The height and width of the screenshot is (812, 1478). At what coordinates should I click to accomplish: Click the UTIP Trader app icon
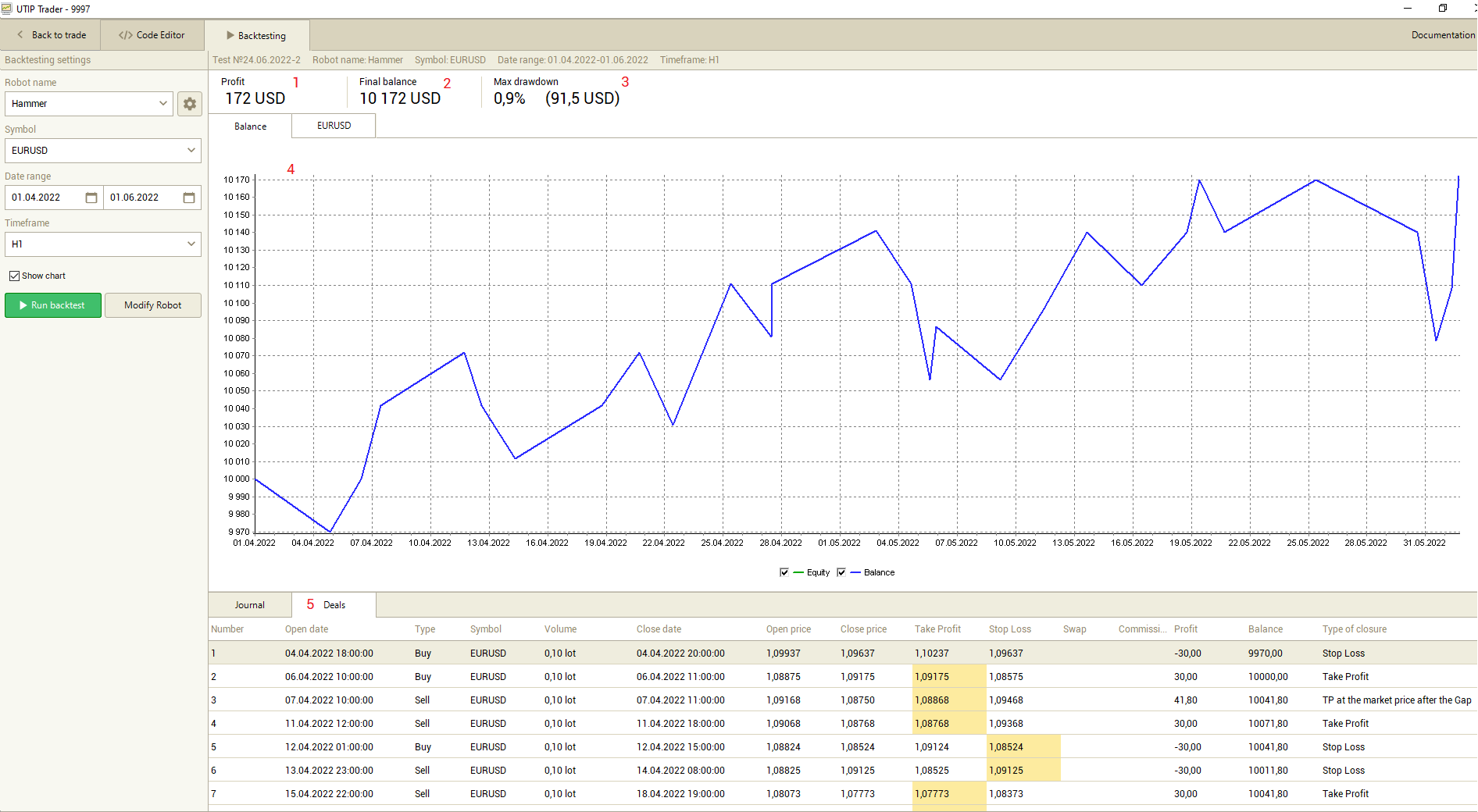pos(7,9)
